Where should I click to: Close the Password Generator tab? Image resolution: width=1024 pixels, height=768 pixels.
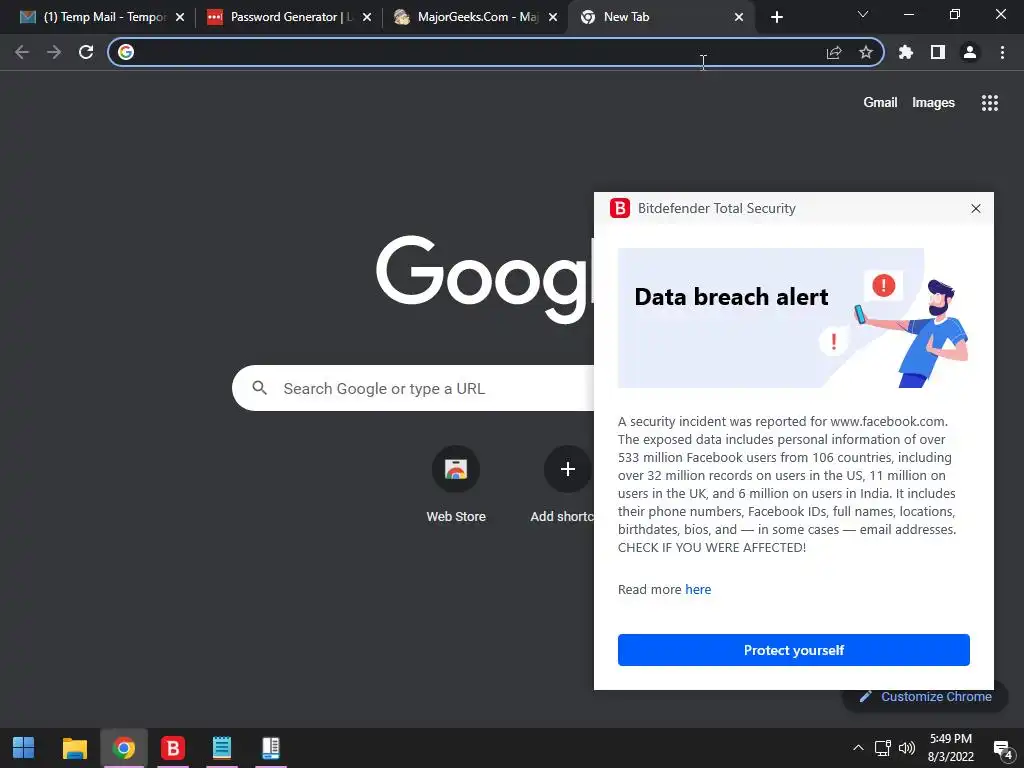(x=367, y=17)
